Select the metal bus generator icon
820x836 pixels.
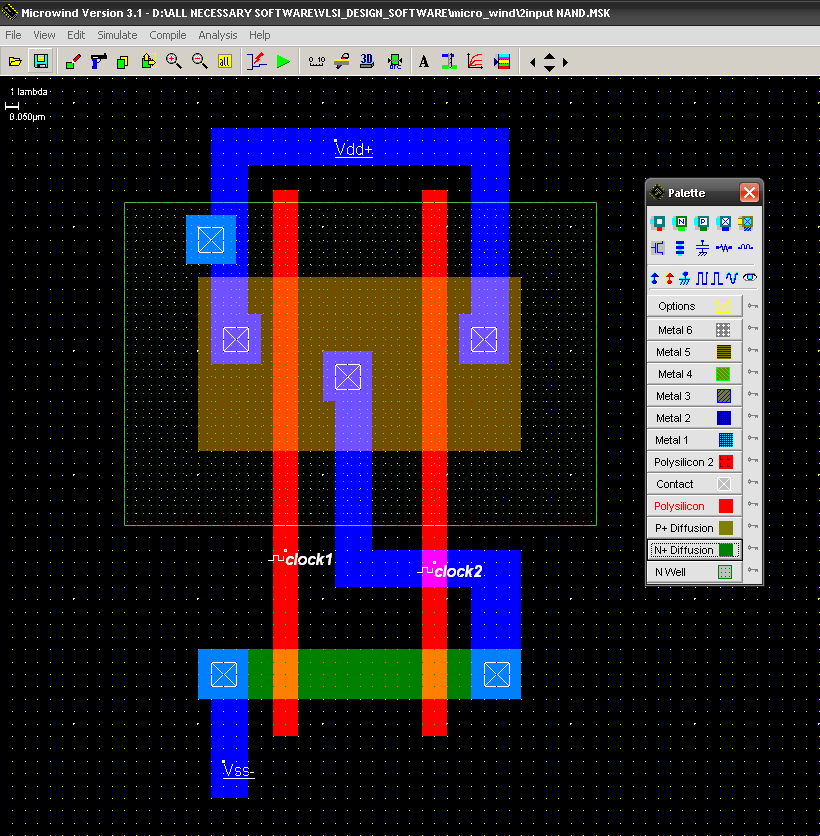680,248
